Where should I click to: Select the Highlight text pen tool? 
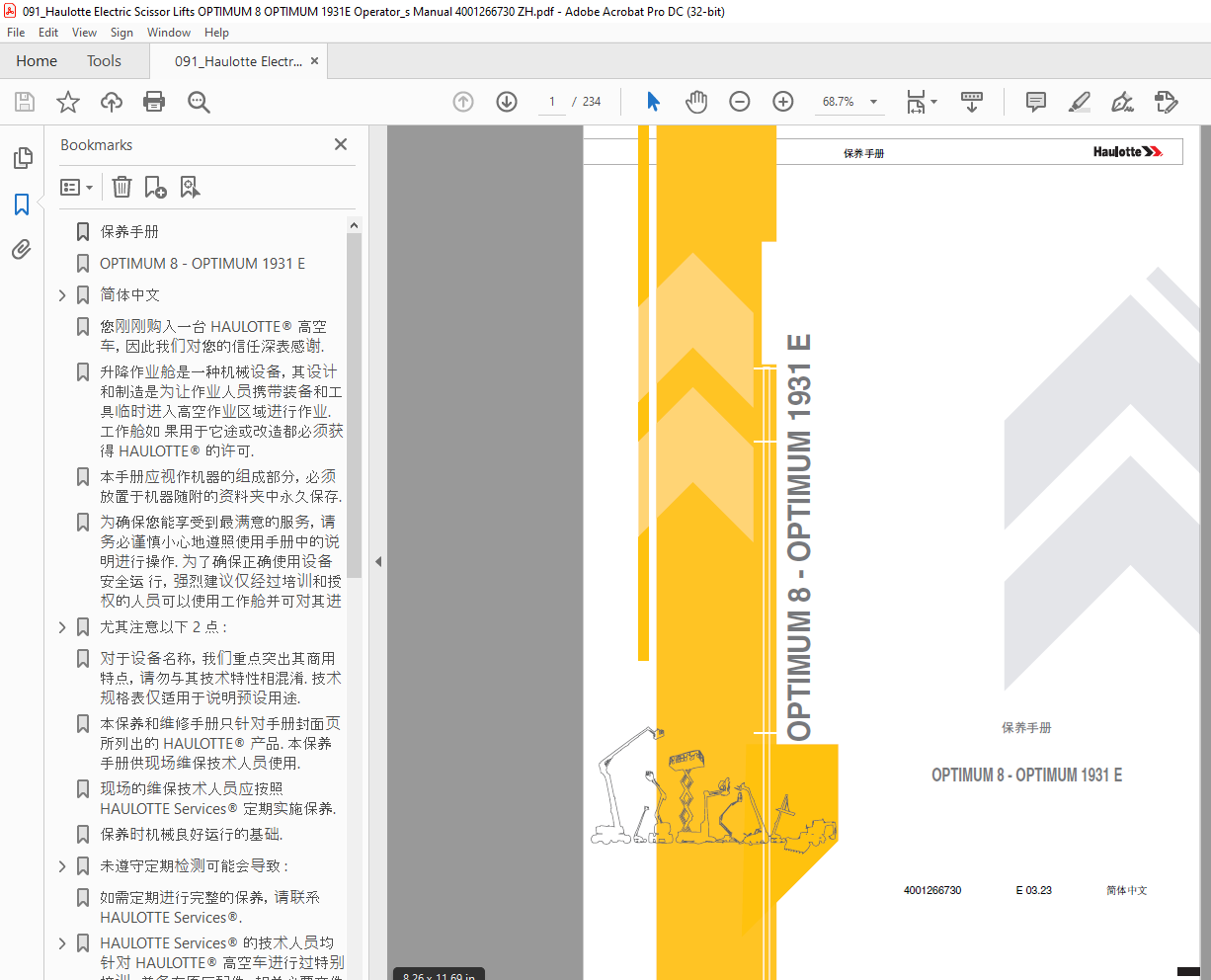click(x=1080, y=102)
